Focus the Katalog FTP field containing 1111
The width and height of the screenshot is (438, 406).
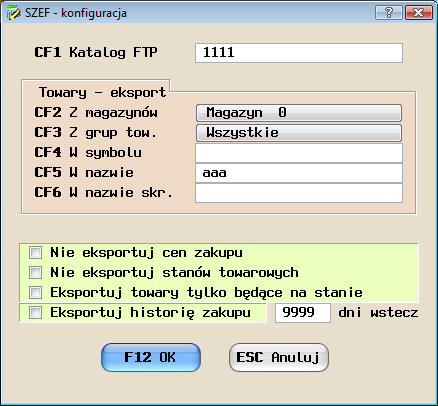(299, 53)
